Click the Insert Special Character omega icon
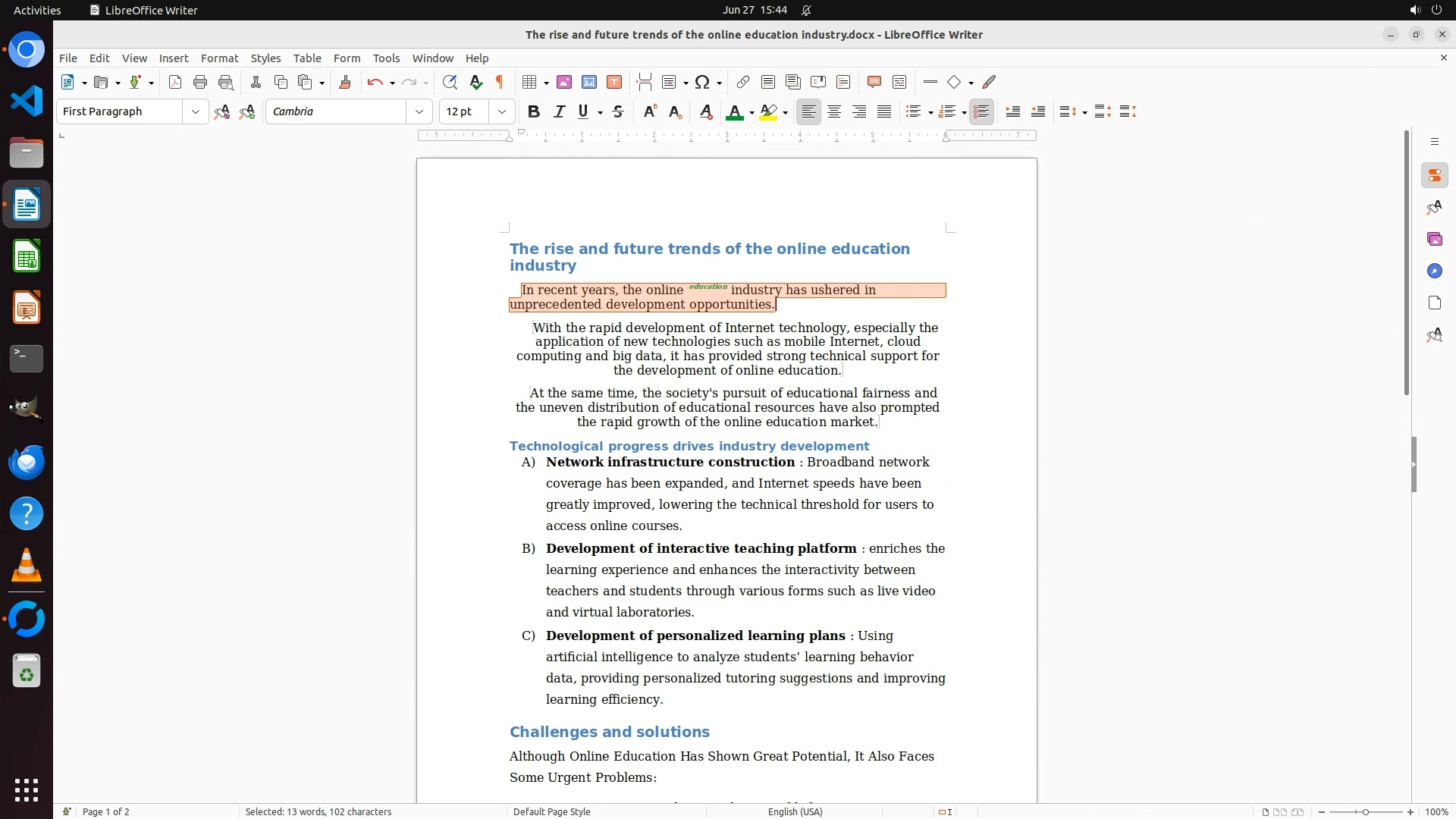1456x819 pixels. click(x=702, y=82)
